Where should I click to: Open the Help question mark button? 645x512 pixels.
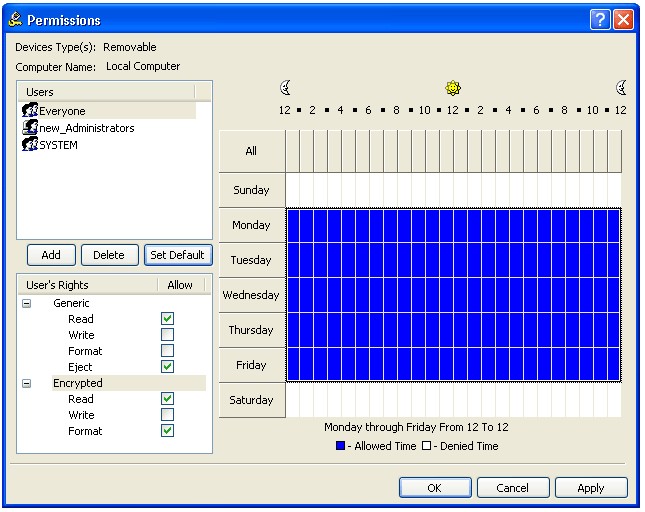click(600, 19)
